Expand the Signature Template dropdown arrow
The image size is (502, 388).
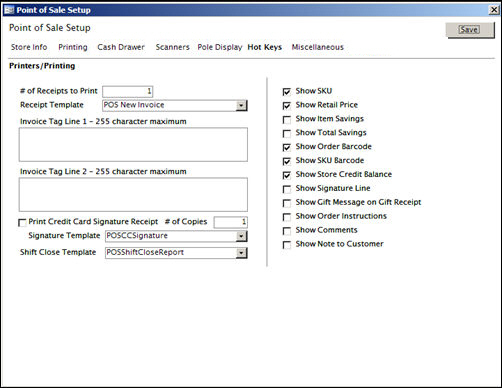[x=241, y=236]
